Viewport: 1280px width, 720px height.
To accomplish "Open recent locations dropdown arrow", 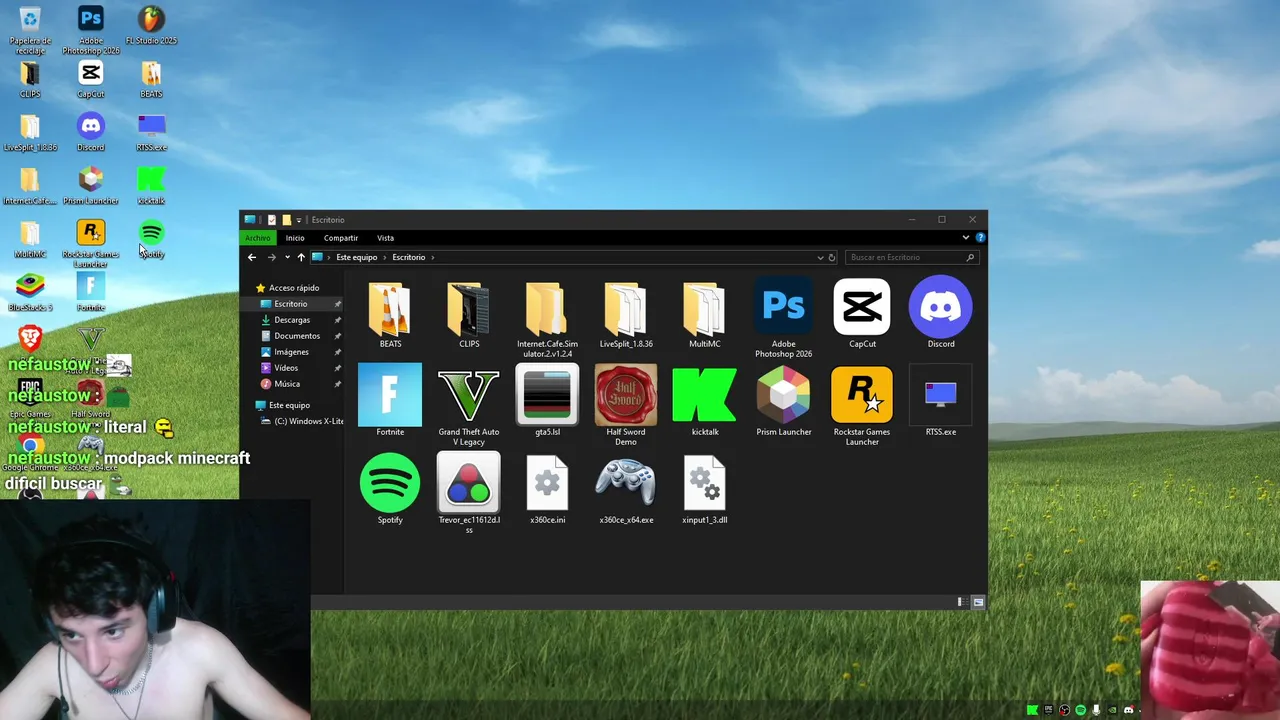I will pyautogui.click(x=287, y=258).
